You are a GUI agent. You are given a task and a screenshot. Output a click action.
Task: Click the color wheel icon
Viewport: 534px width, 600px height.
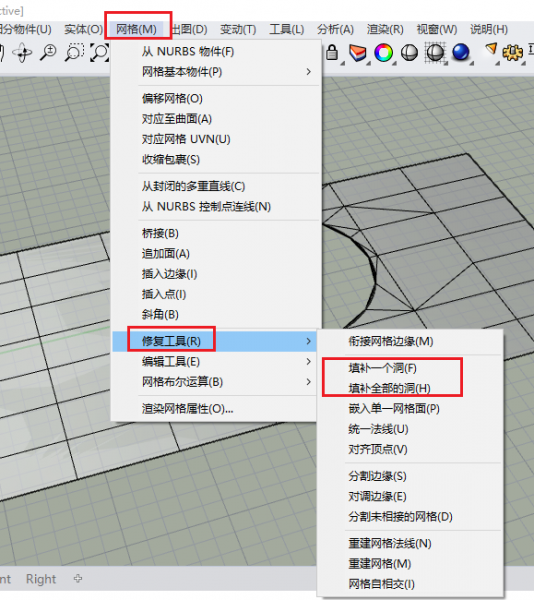click(384, 52)
